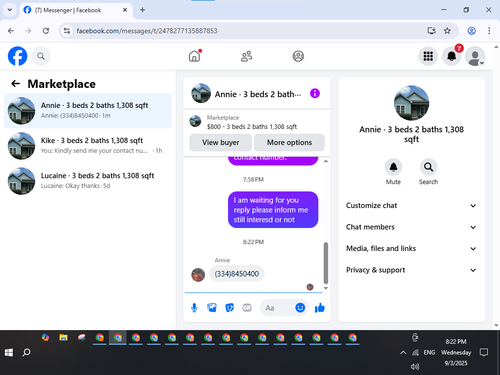
Task: Open Facebook search magnifier icon
Action: tap(41, 56)
